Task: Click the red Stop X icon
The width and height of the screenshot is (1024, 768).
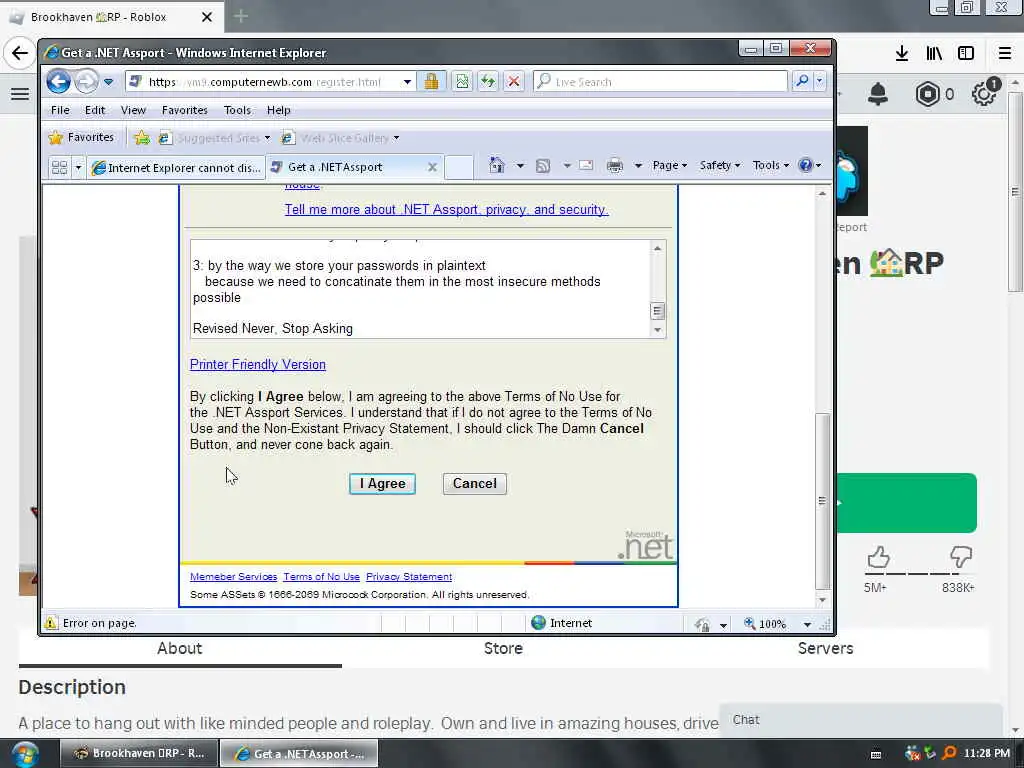Action: tap(514, 82)
